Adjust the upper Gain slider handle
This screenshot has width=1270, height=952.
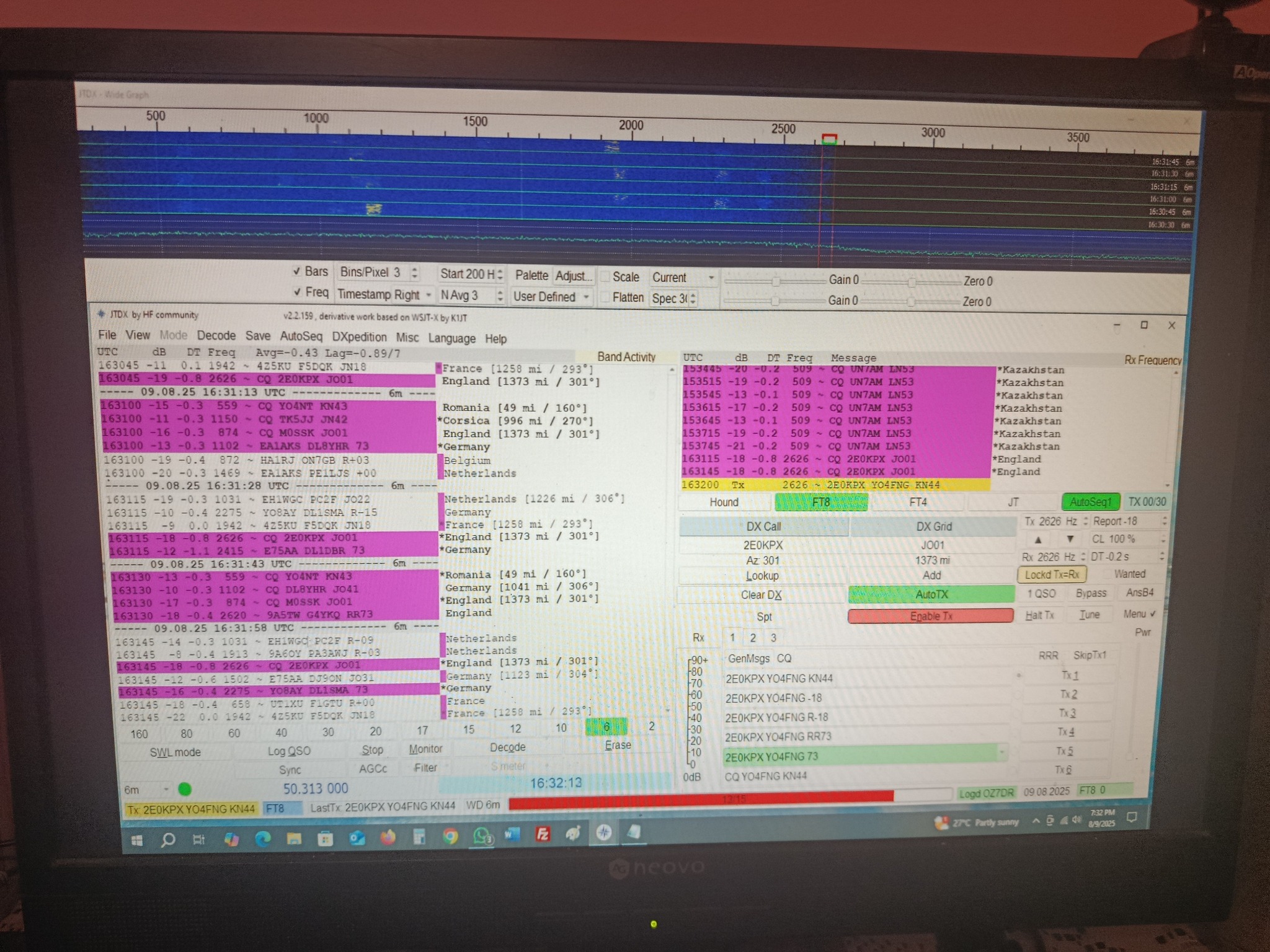point(775,281)
